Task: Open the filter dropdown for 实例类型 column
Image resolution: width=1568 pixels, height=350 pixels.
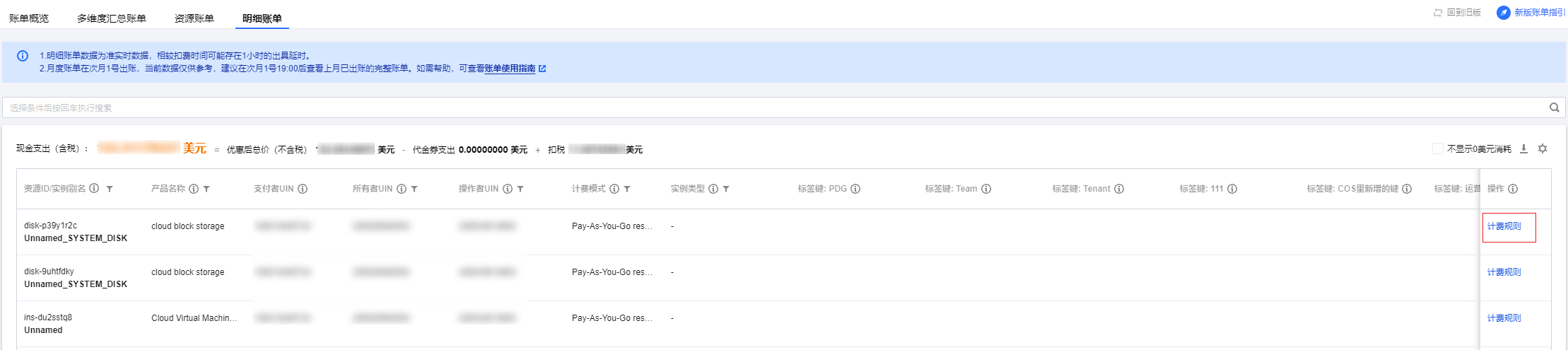Action: [726, 189]
